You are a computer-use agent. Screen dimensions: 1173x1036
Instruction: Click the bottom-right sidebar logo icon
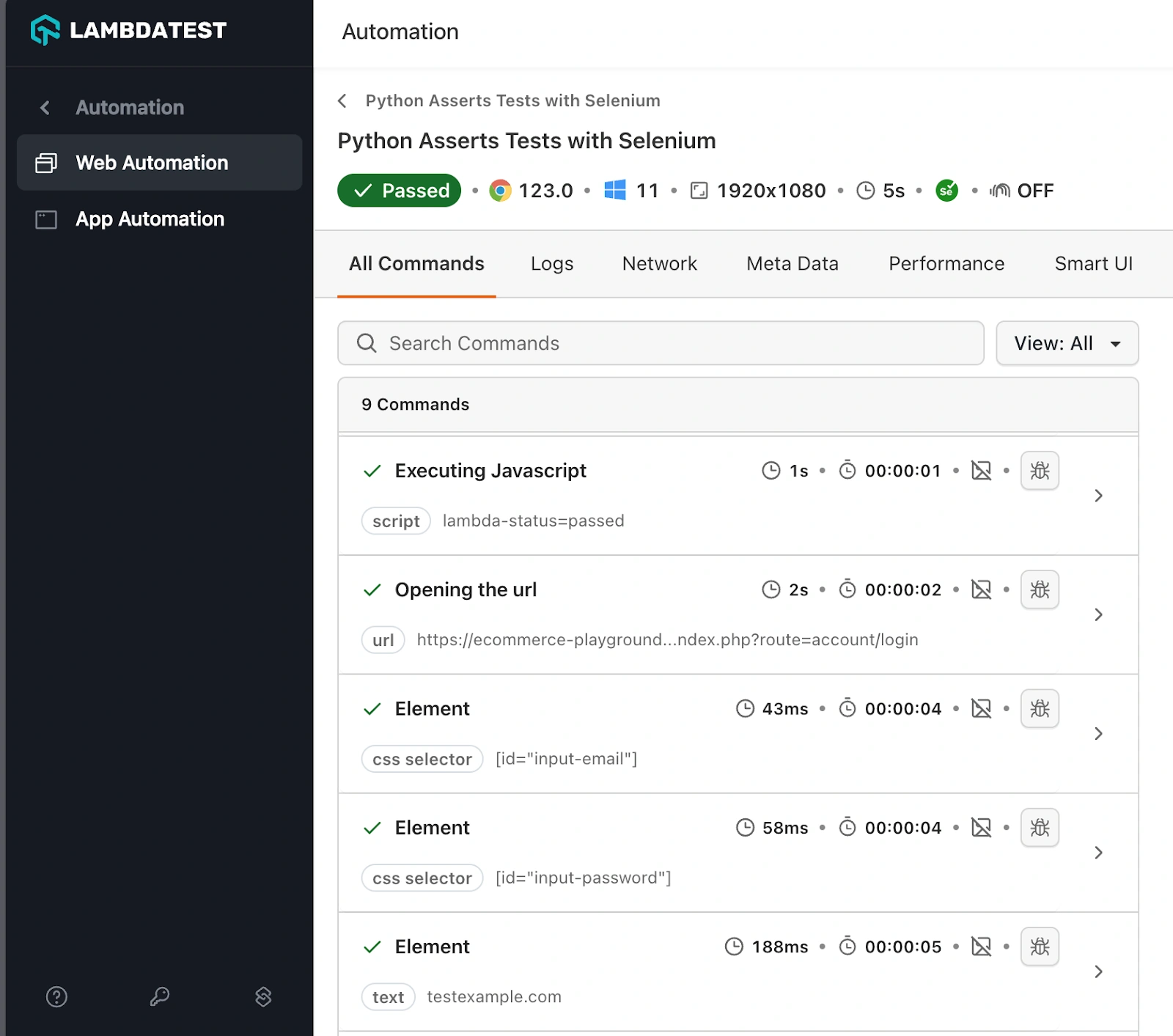click(263, 996)
